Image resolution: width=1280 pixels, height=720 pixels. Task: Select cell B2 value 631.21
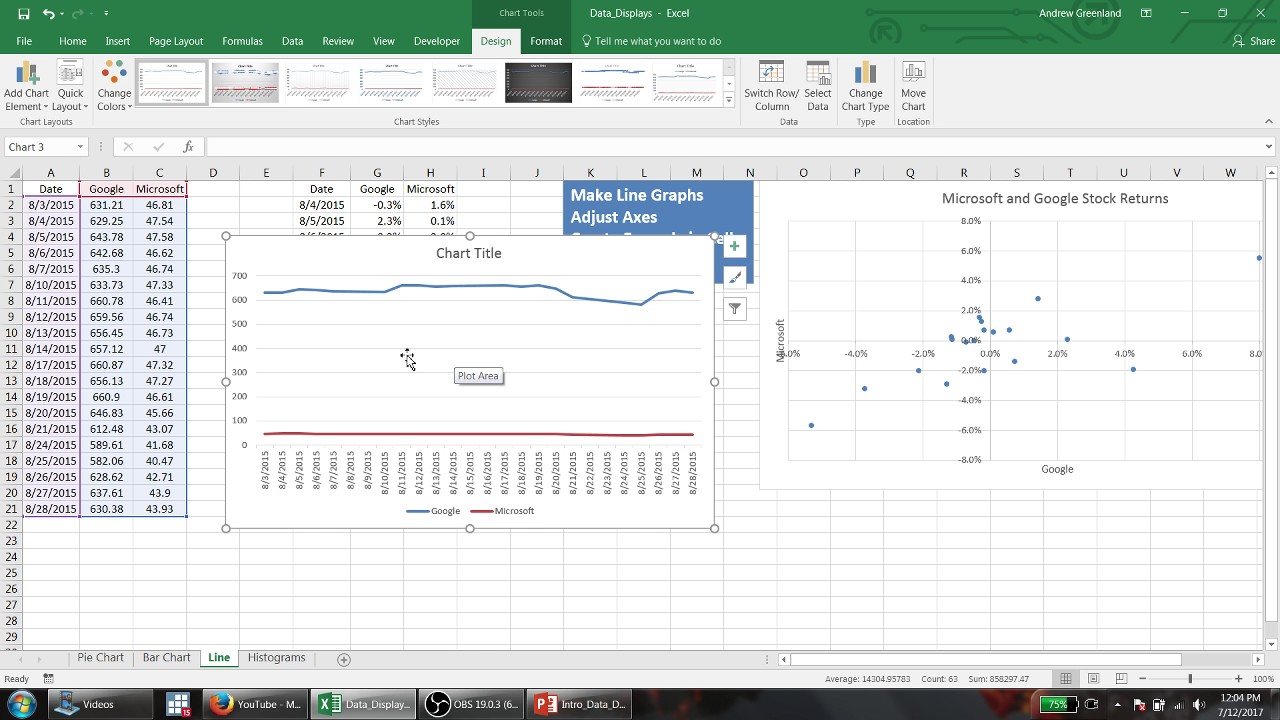click(106, 205)
